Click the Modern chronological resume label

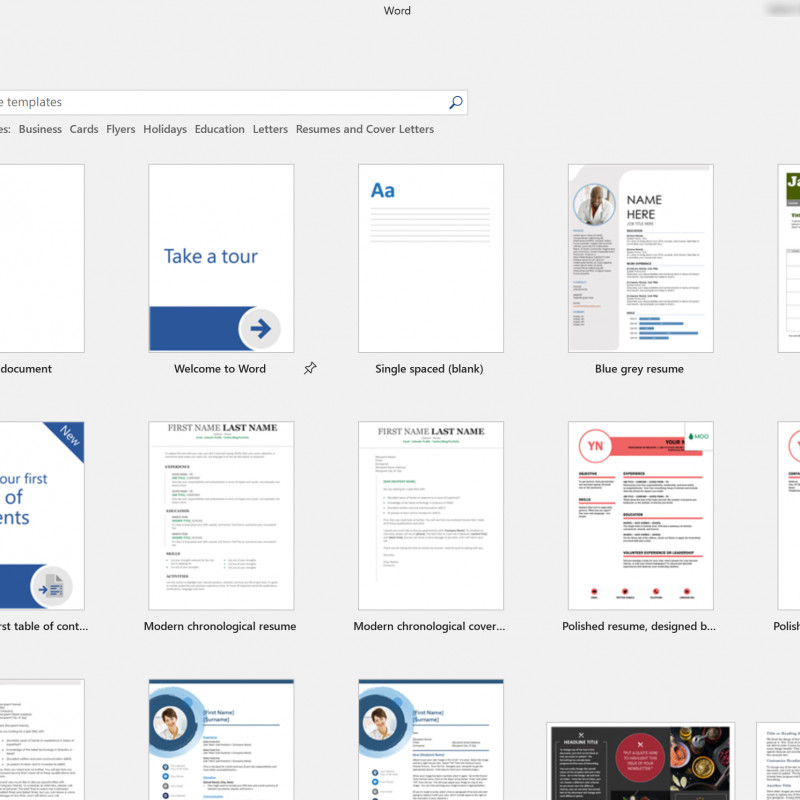(x=220, y=626)
